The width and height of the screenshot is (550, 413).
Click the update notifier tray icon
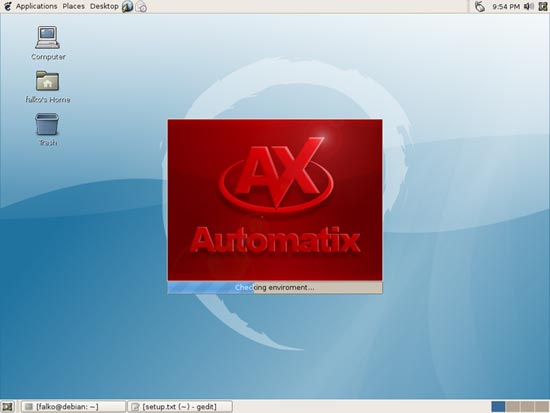479,7
